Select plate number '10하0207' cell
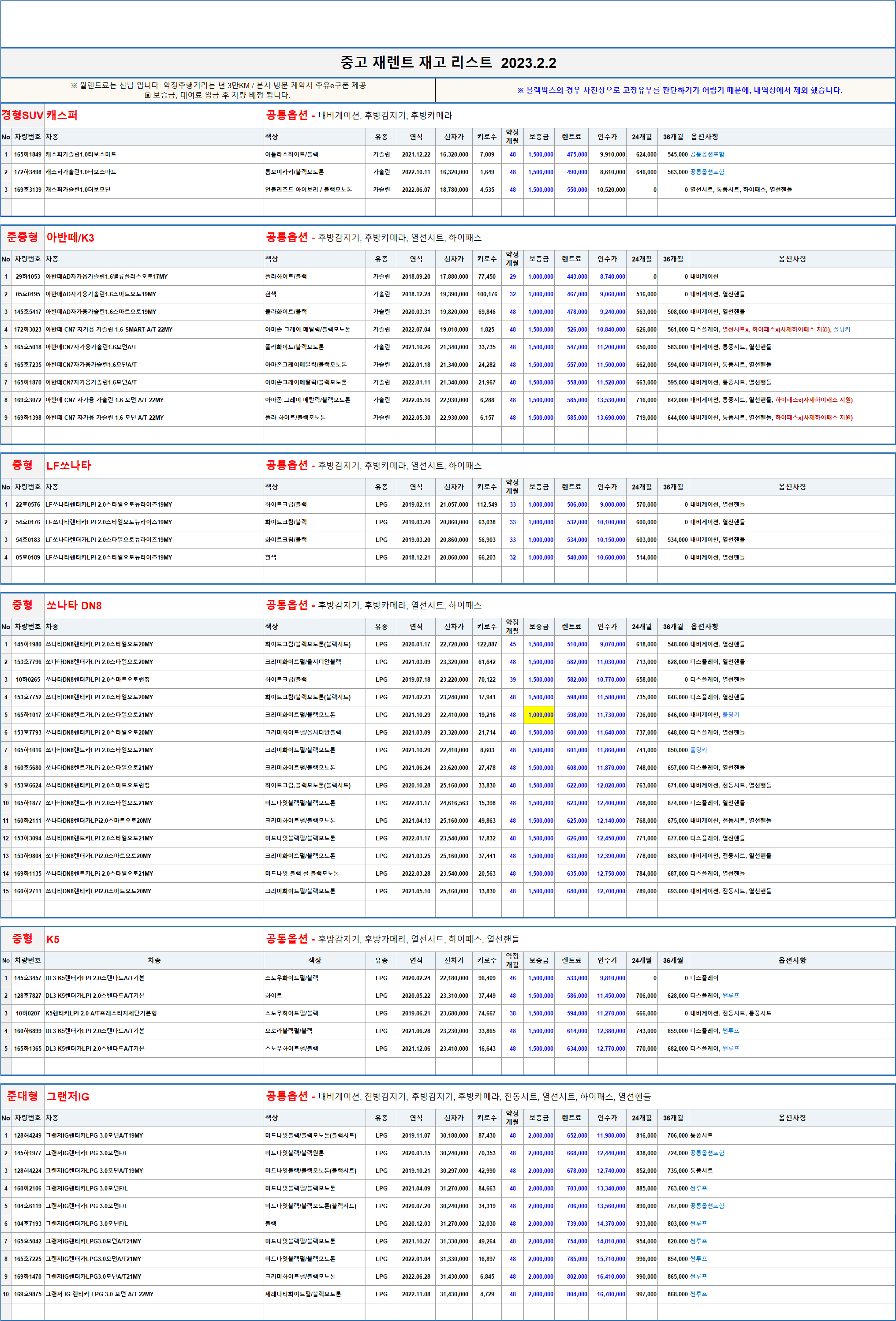896x1321 pixels. coord(28,1014)
